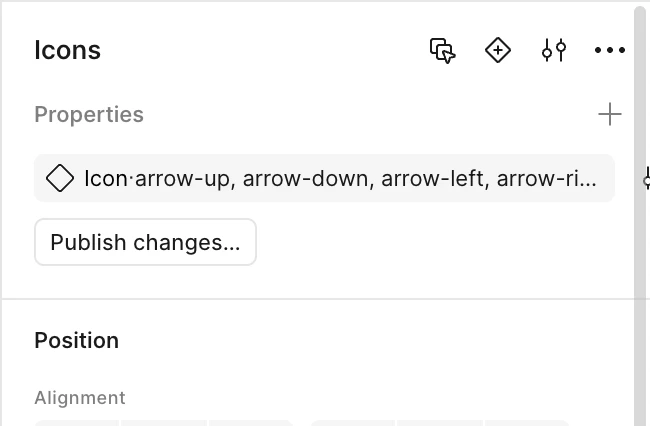Viewport: 650px width, 426px height.
Task: Click the select matching layers icon
Action: [x=443, y=51]
